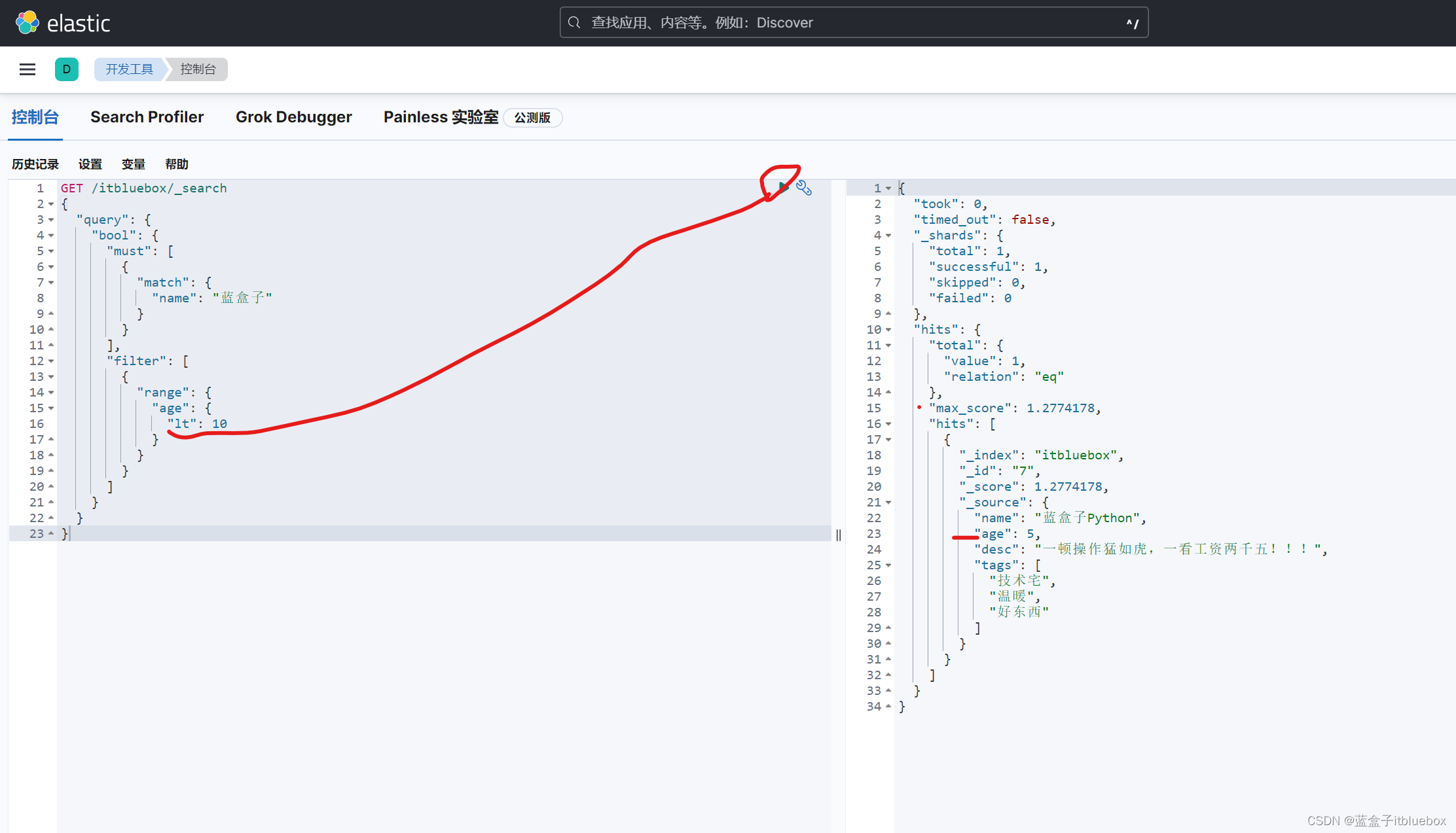Viewport: 1456px width, 833px height.
Task: Collapse the "query" block on editor line 3
Action: (x=51, y=220)
